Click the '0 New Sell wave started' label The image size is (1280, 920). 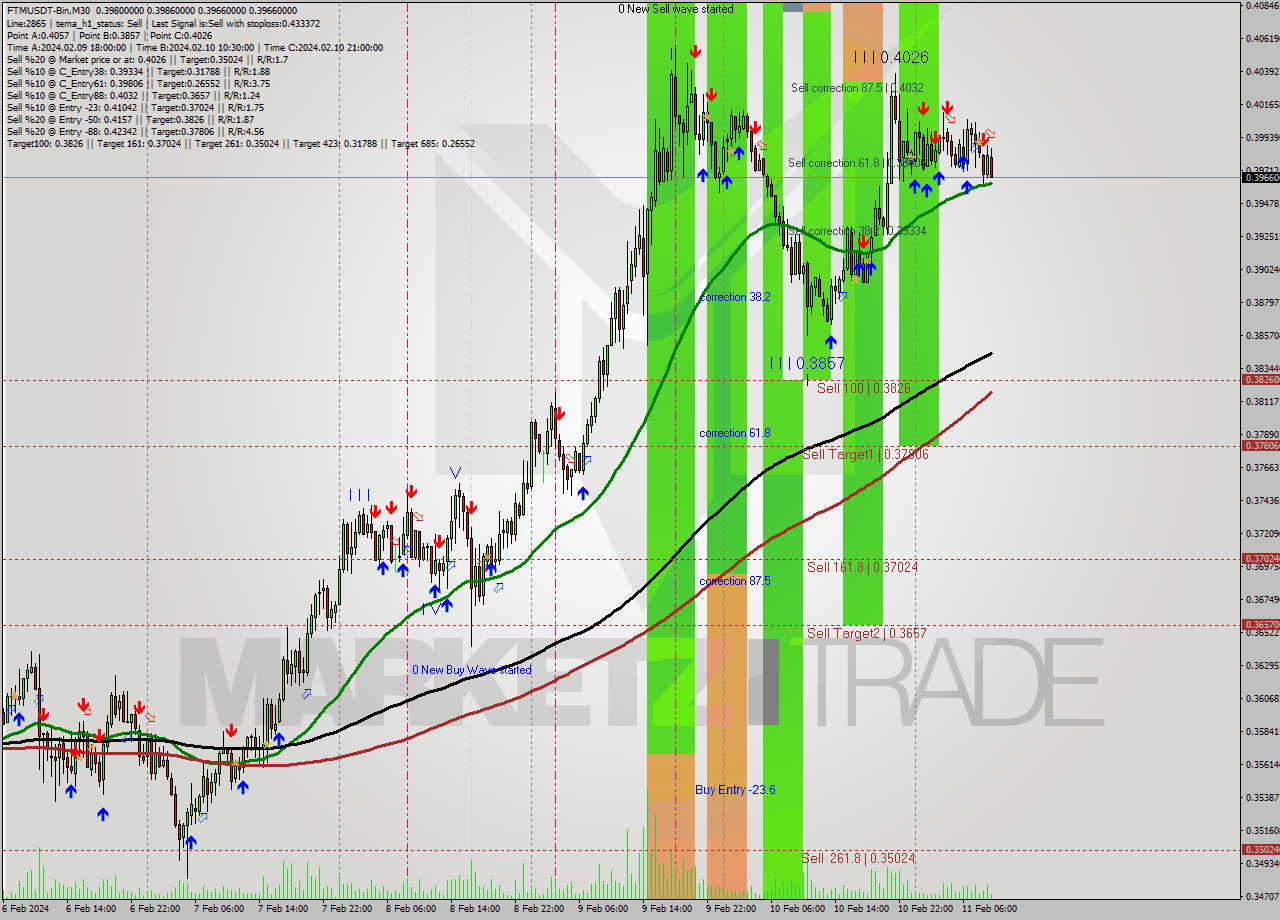(x=675, y=9)
